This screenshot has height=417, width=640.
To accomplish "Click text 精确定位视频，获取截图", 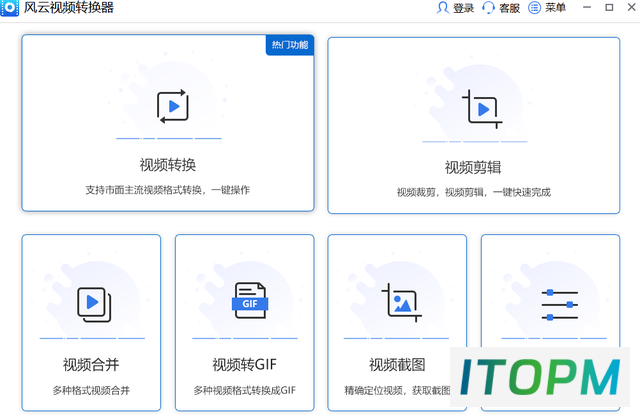I will click(x=397, y=390).
